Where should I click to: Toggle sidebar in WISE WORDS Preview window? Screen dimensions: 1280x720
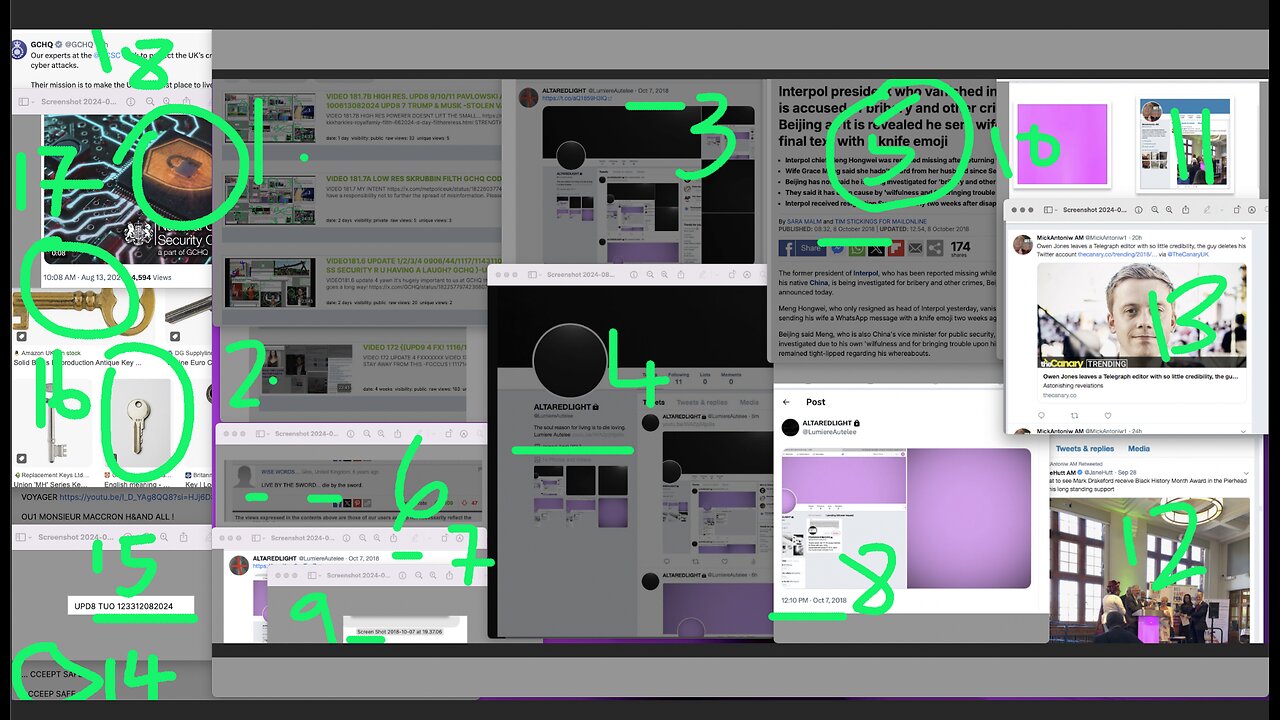click(x=260, y=434)
